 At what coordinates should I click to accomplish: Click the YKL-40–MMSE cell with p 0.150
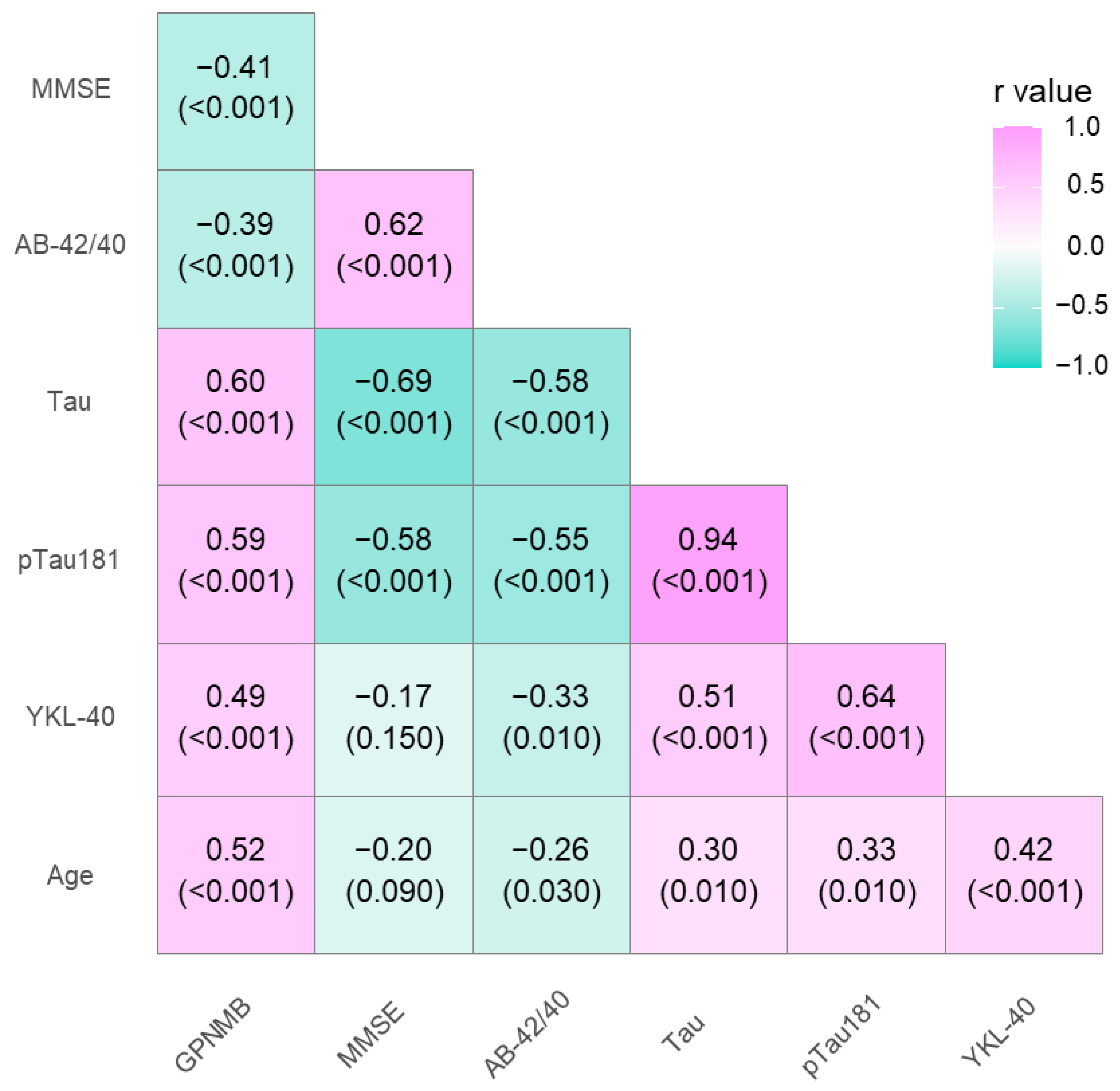click(393, 720)
